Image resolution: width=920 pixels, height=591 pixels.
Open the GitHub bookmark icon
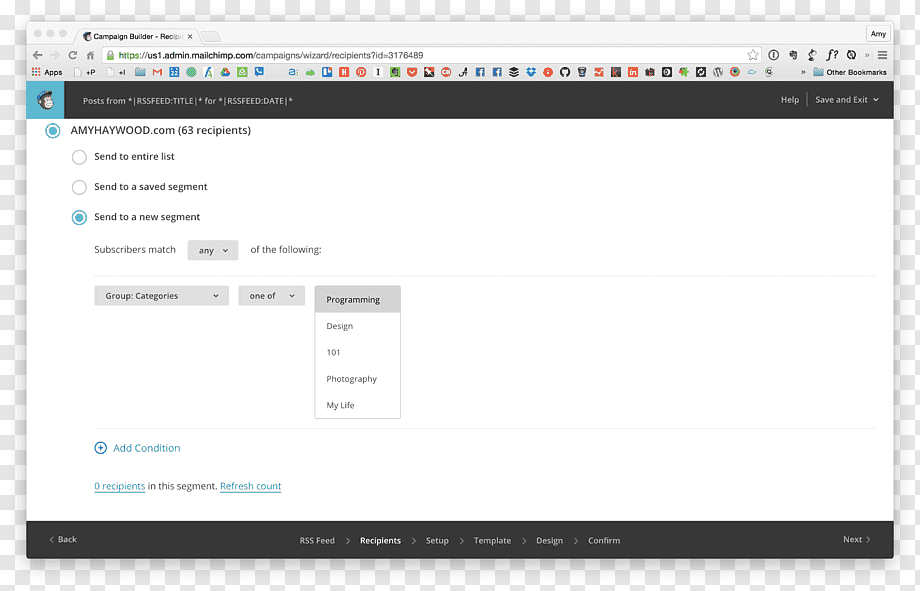(x=565, y=72)
